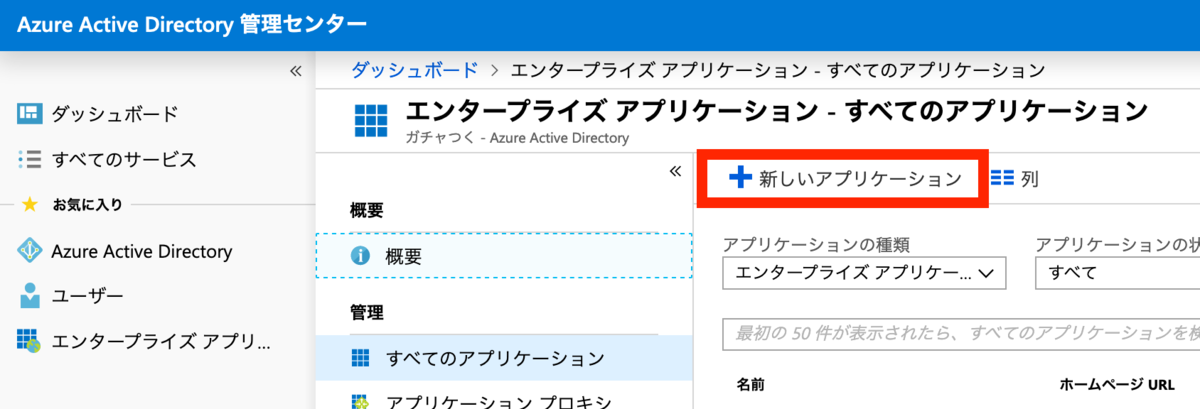
Task: Open the 列 columns button
Action: coord(1015,179)
